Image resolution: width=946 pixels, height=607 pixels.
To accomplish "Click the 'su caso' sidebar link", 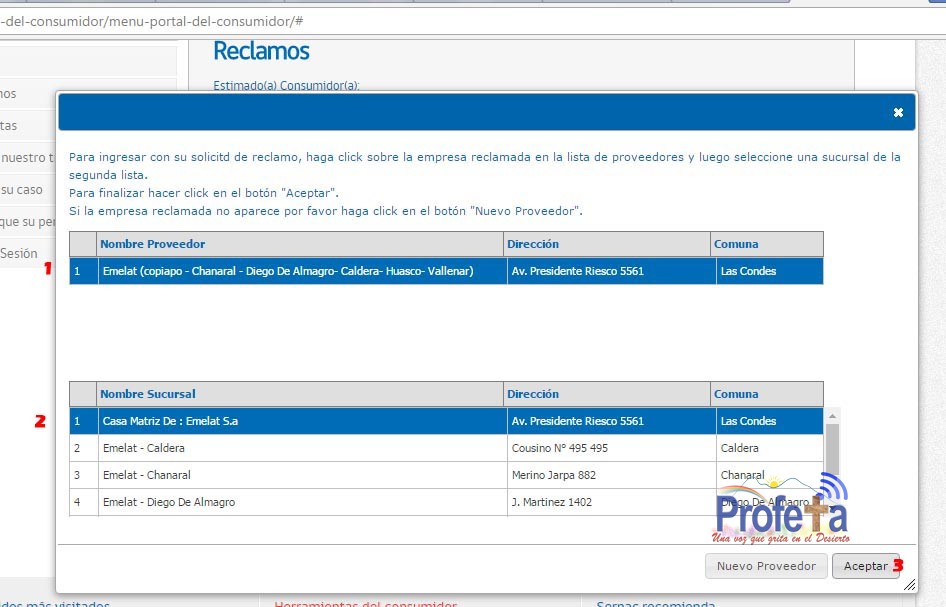I will click(x=22, y=190).
